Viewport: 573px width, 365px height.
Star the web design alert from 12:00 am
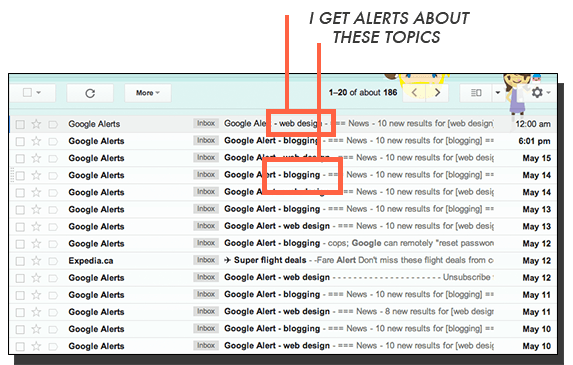coord(36,124)
